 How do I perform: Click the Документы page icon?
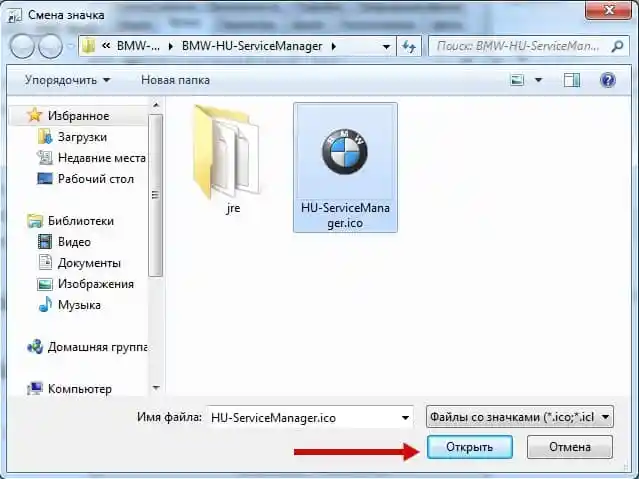[x=45, y=262]
